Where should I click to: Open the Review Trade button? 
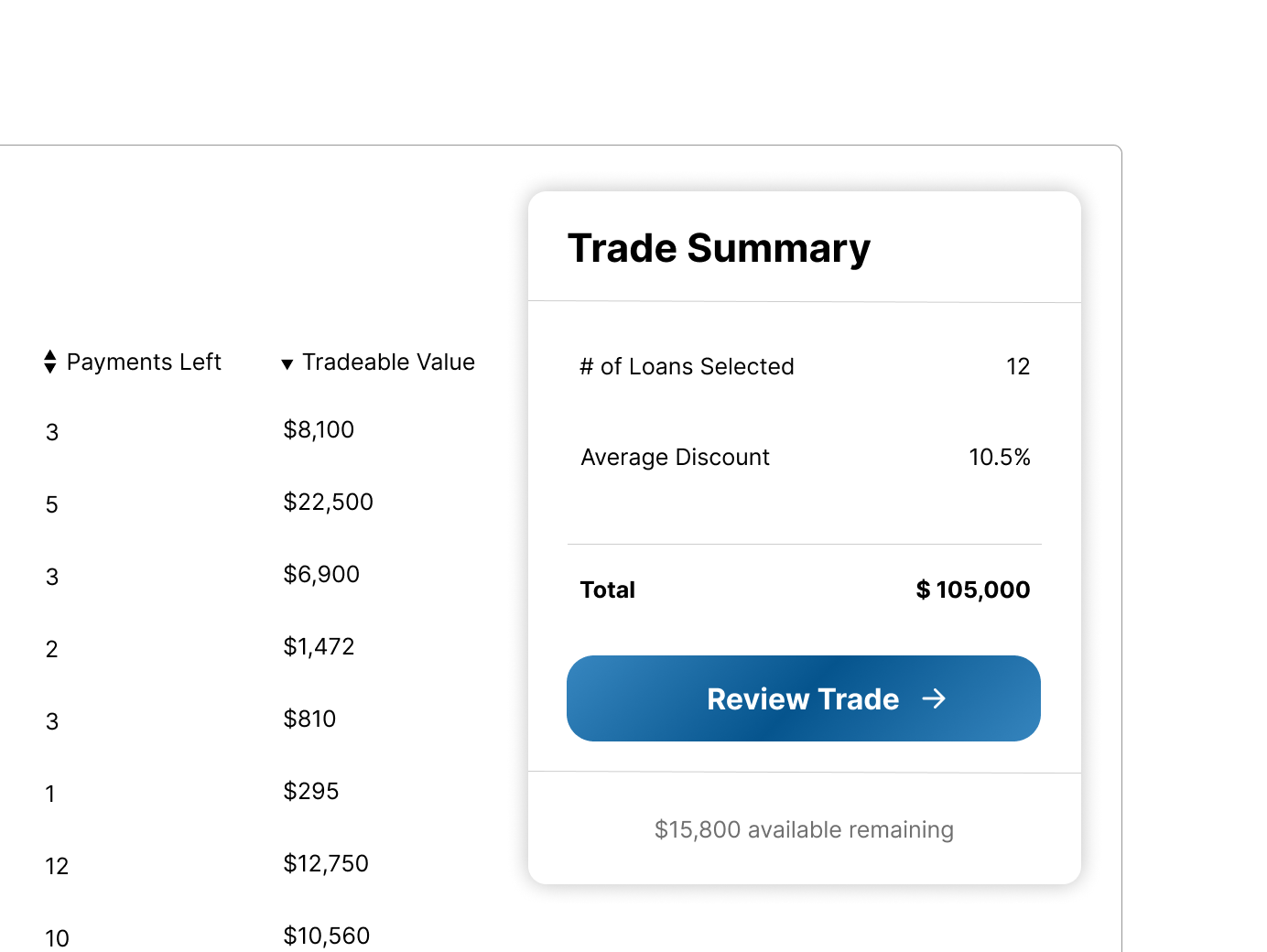(804, 698)
